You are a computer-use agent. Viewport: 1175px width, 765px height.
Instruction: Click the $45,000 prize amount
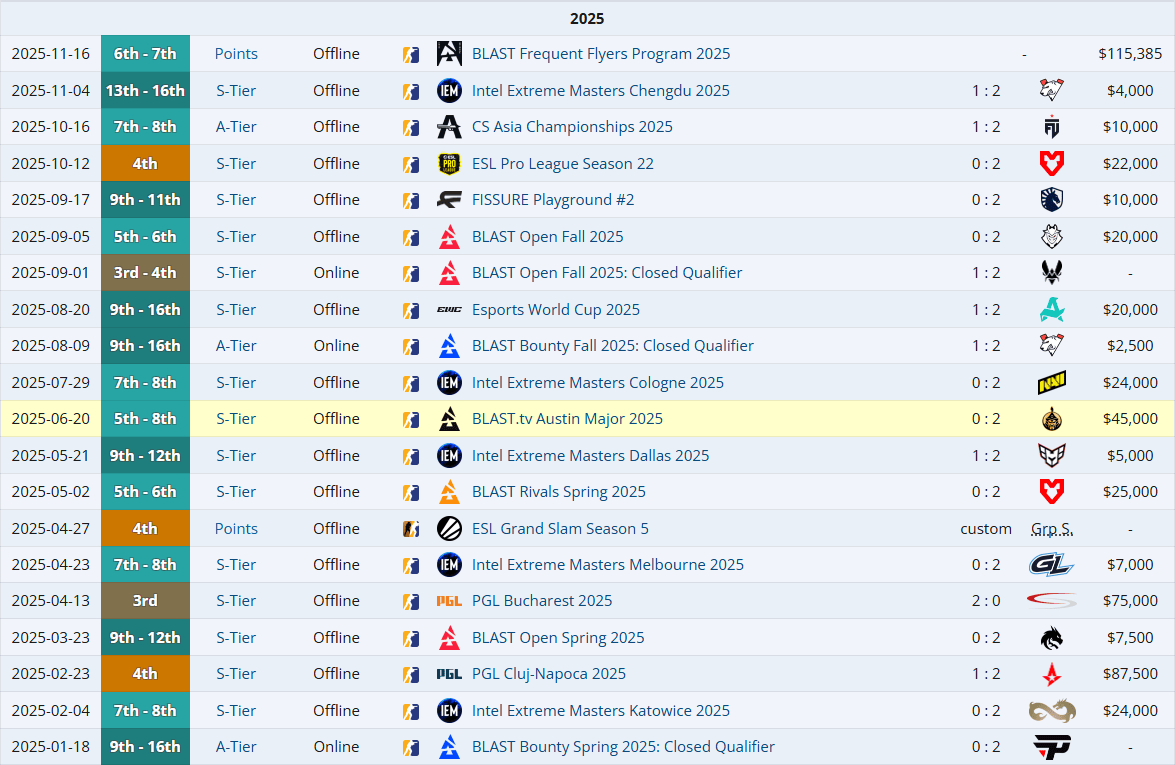(x=1130, y=419)
